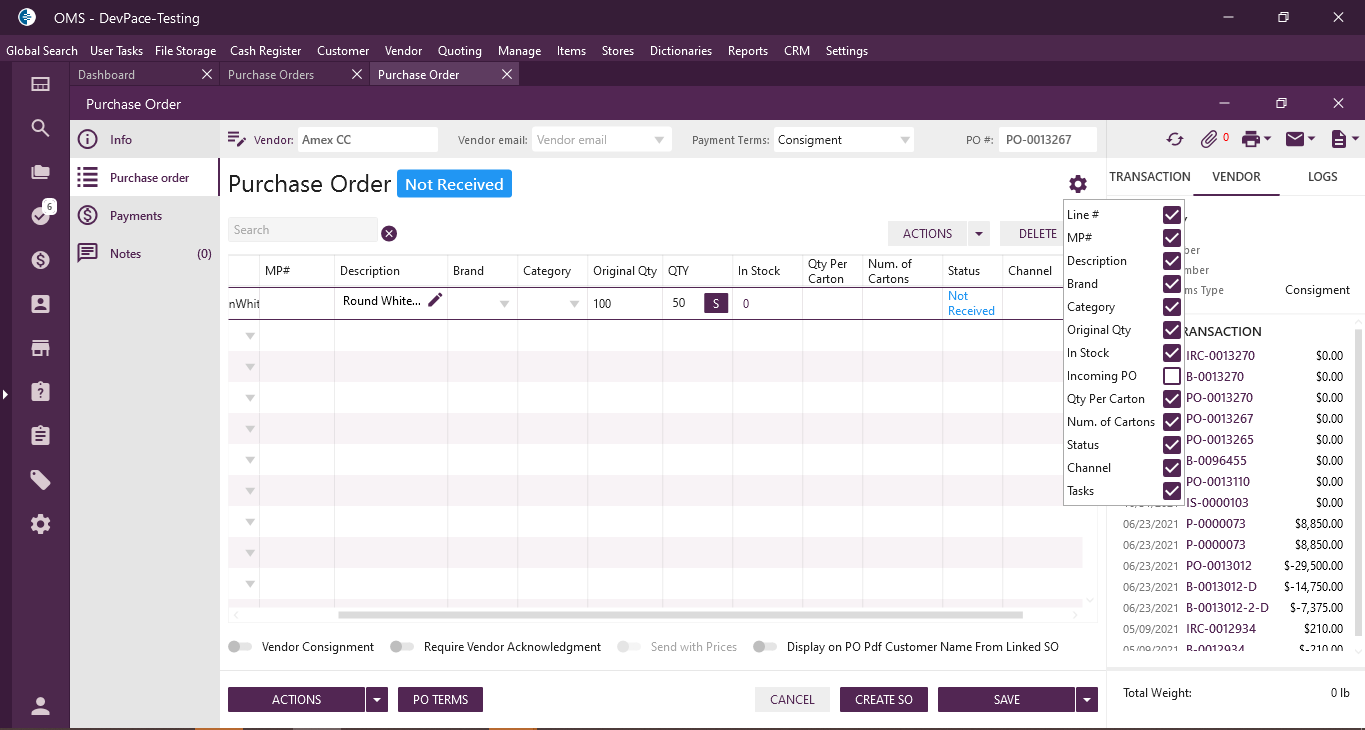
Task: Expand the SAVE button dropdown arrow
Action: (x=1087, y=700)
